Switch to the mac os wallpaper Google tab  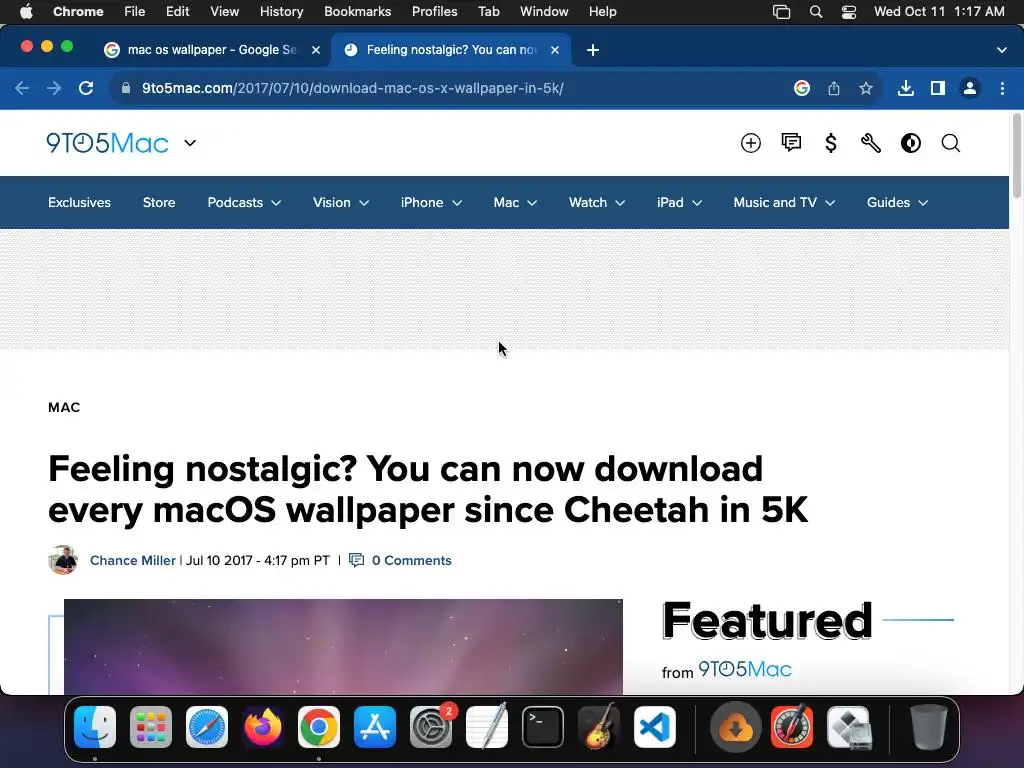pyautogui.click(x=212, y=50)
